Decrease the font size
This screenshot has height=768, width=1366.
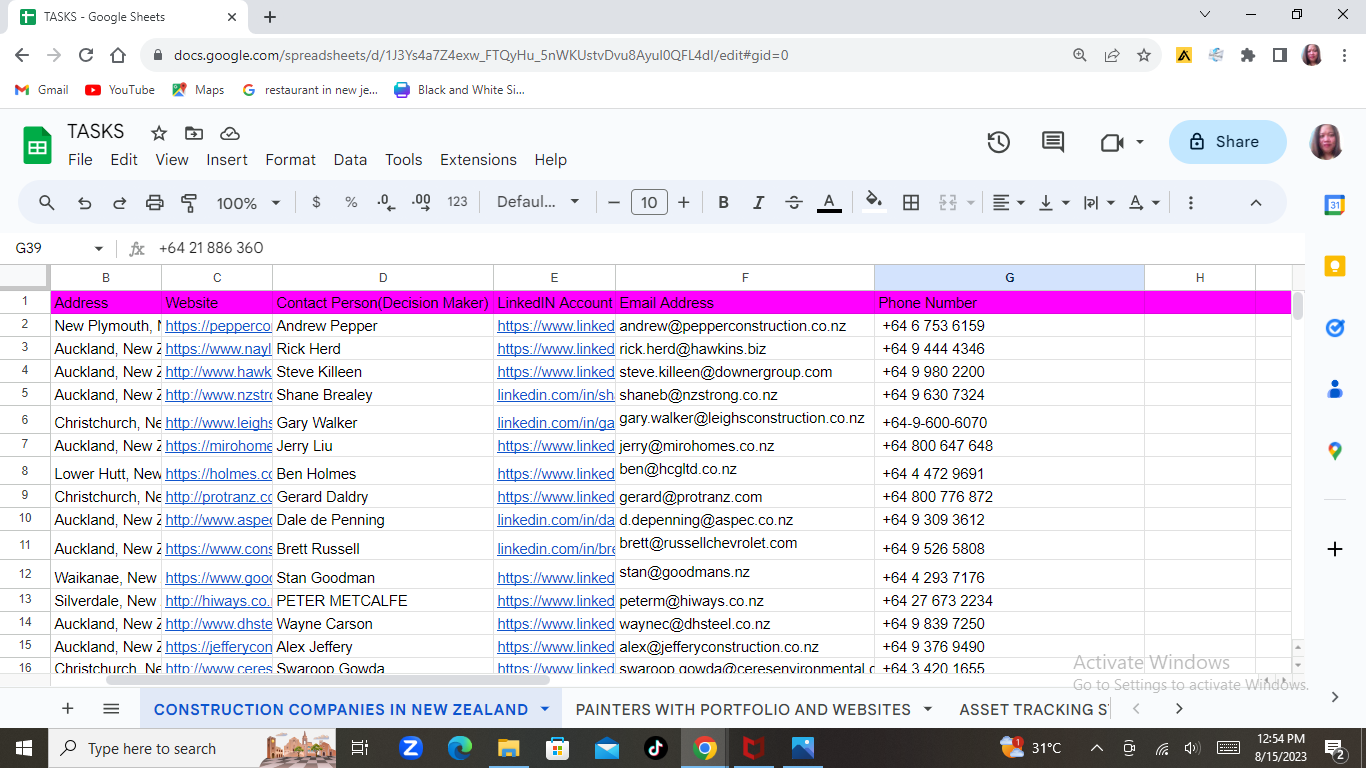(614, 202)
